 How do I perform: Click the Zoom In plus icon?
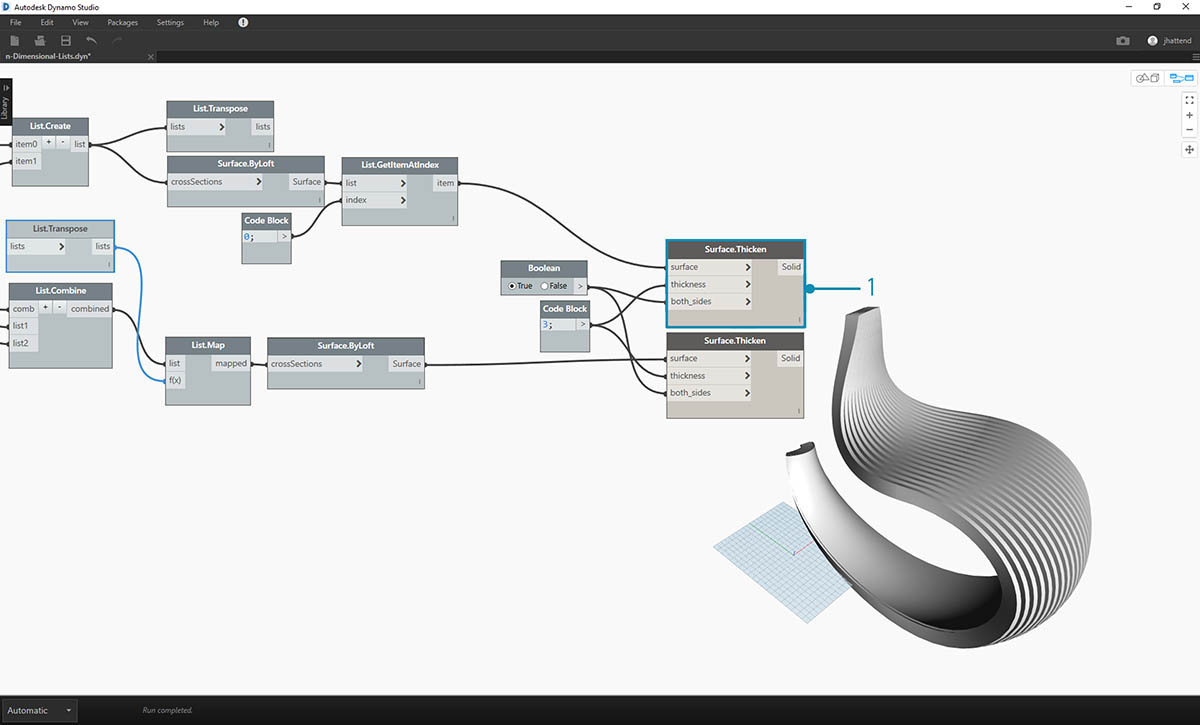1189,115
